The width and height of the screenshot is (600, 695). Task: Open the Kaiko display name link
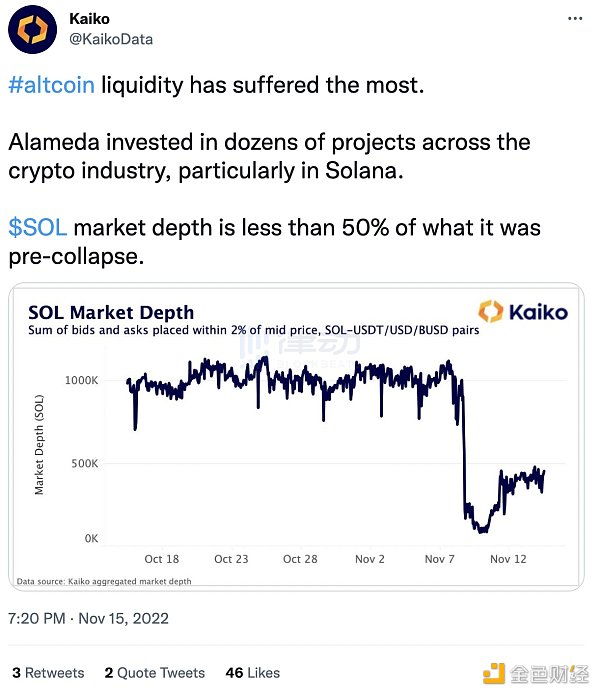(x=91, y=18)
